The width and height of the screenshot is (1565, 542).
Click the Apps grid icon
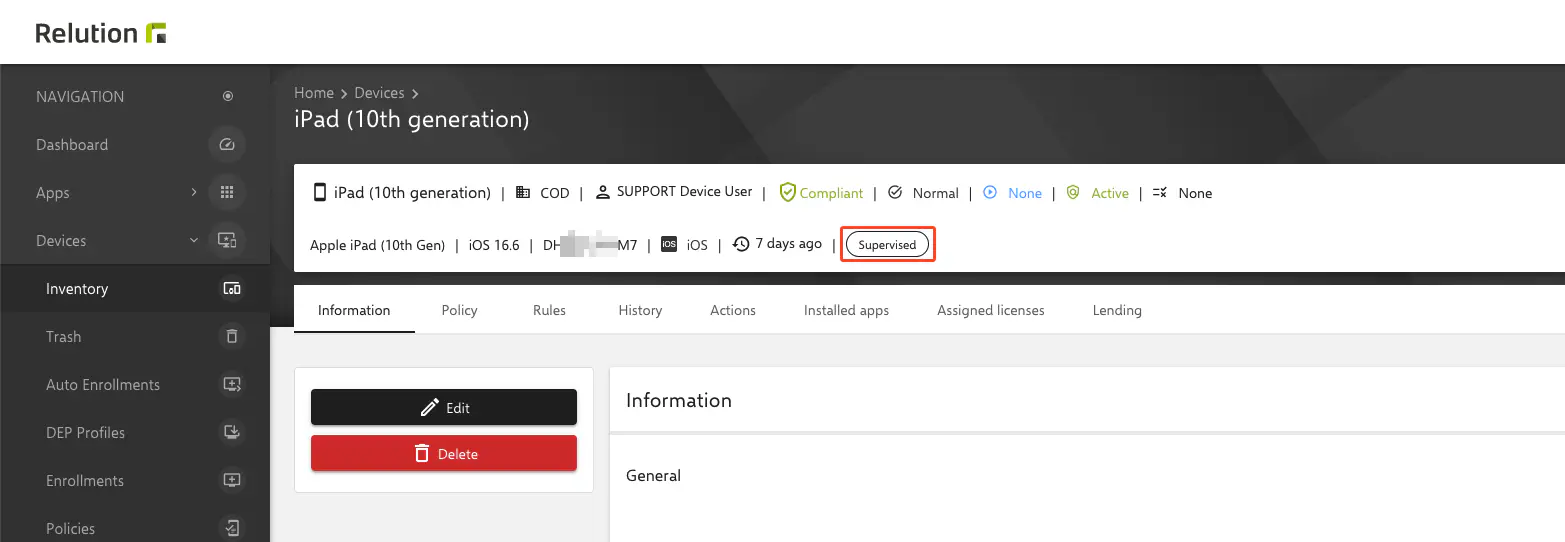pyautogui.click(x=227, y=193)
